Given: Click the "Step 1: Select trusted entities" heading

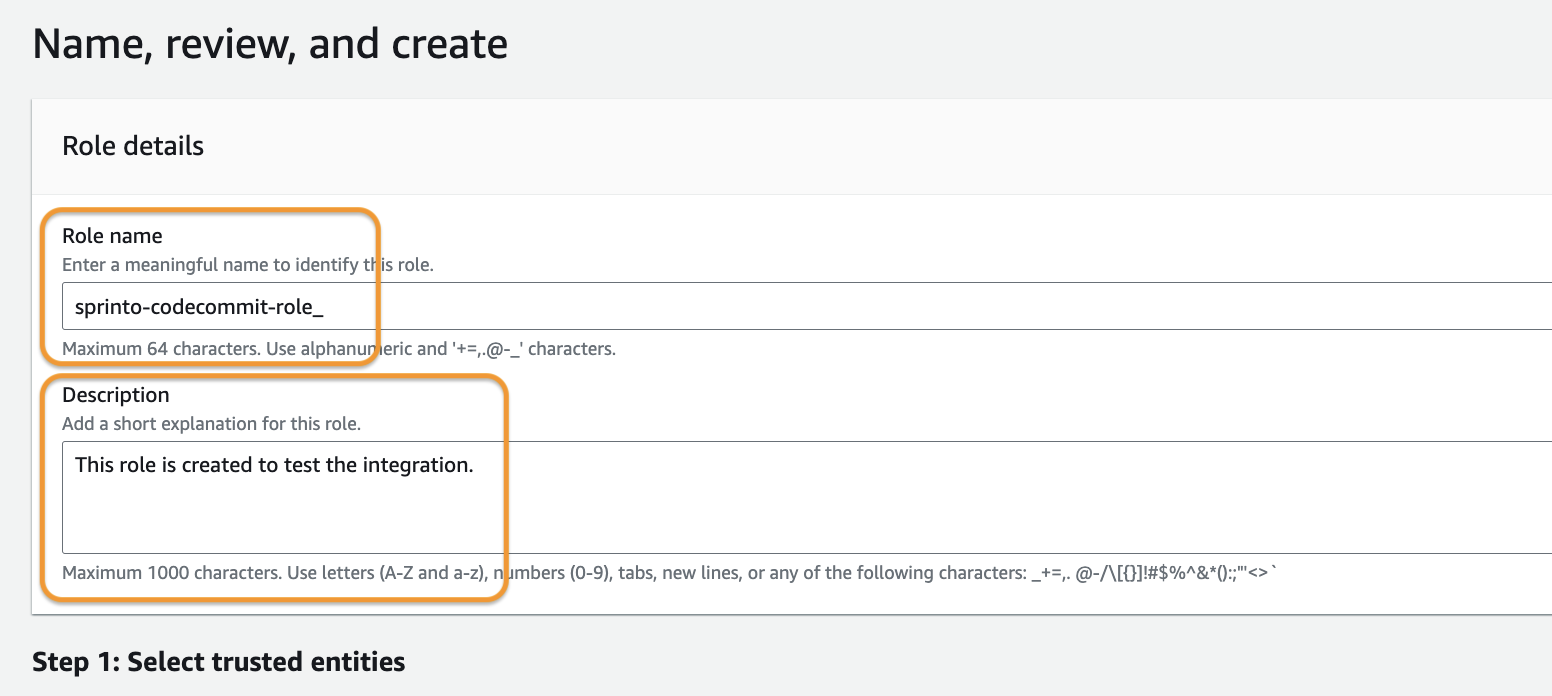Looking at the screenshot, I should [219, 661].
